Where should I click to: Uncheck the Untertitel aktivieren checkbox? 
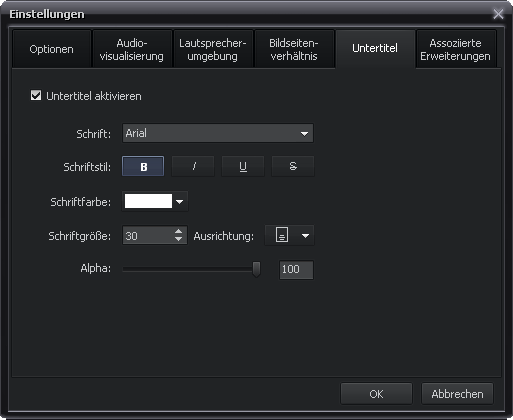click(x=36, y=95)
